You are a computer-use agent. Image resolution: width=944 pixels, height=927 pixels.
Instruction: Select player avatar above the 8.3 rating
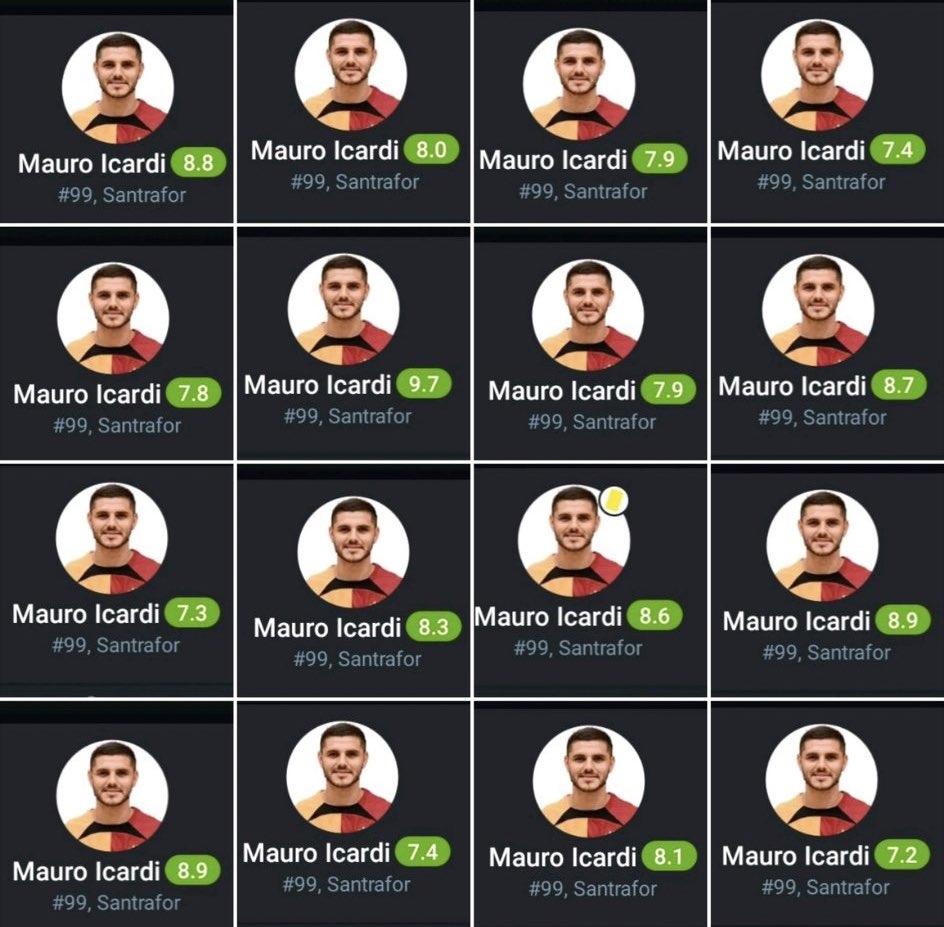point(353,553)
